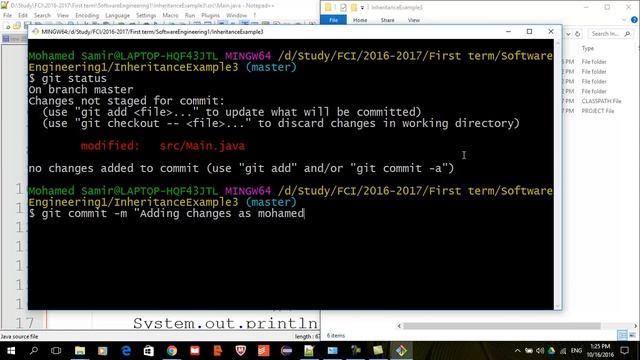
Task: Open Home ribbon tab in File Explorer
Action: pyautogui.click(x=360, y=20)
